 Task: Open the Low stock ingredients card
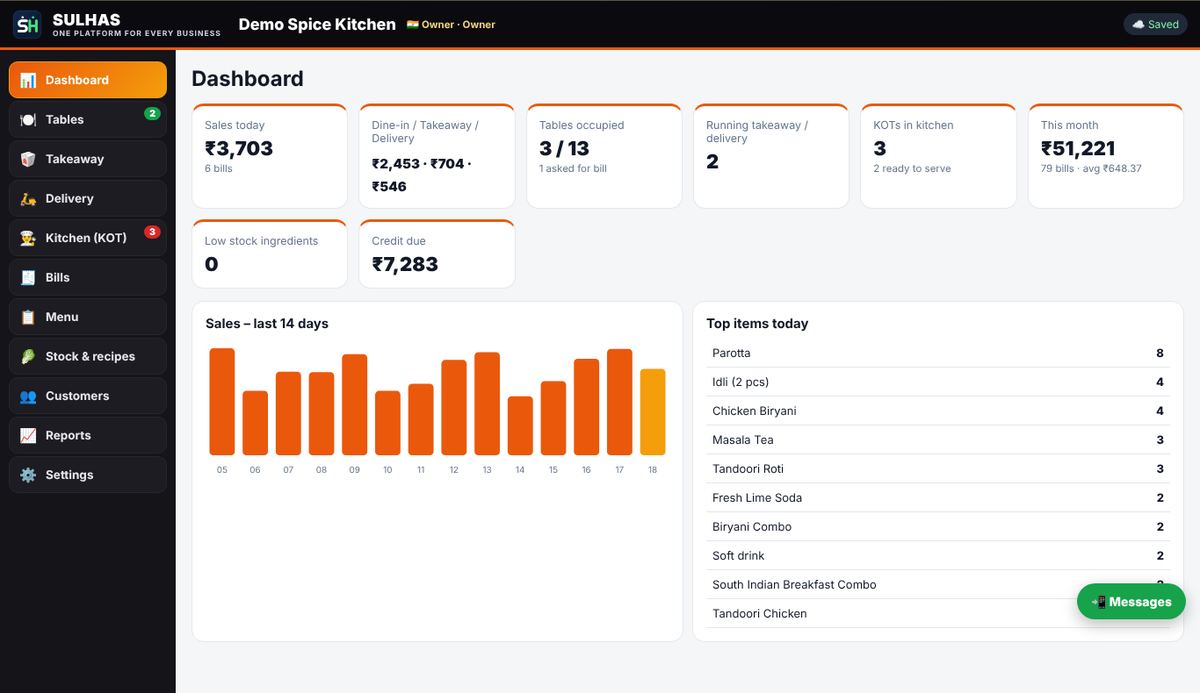(x=269, y=254)
